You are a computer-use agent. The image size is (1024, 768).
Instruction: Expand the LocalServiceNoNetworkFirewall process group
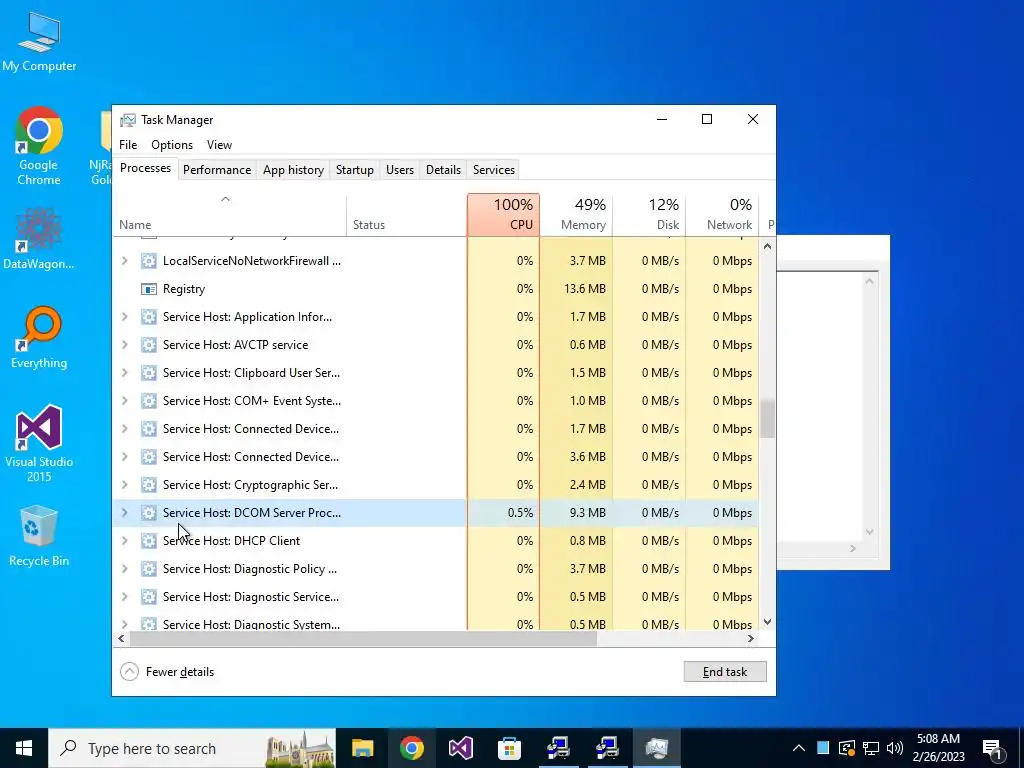coord(125,261)
